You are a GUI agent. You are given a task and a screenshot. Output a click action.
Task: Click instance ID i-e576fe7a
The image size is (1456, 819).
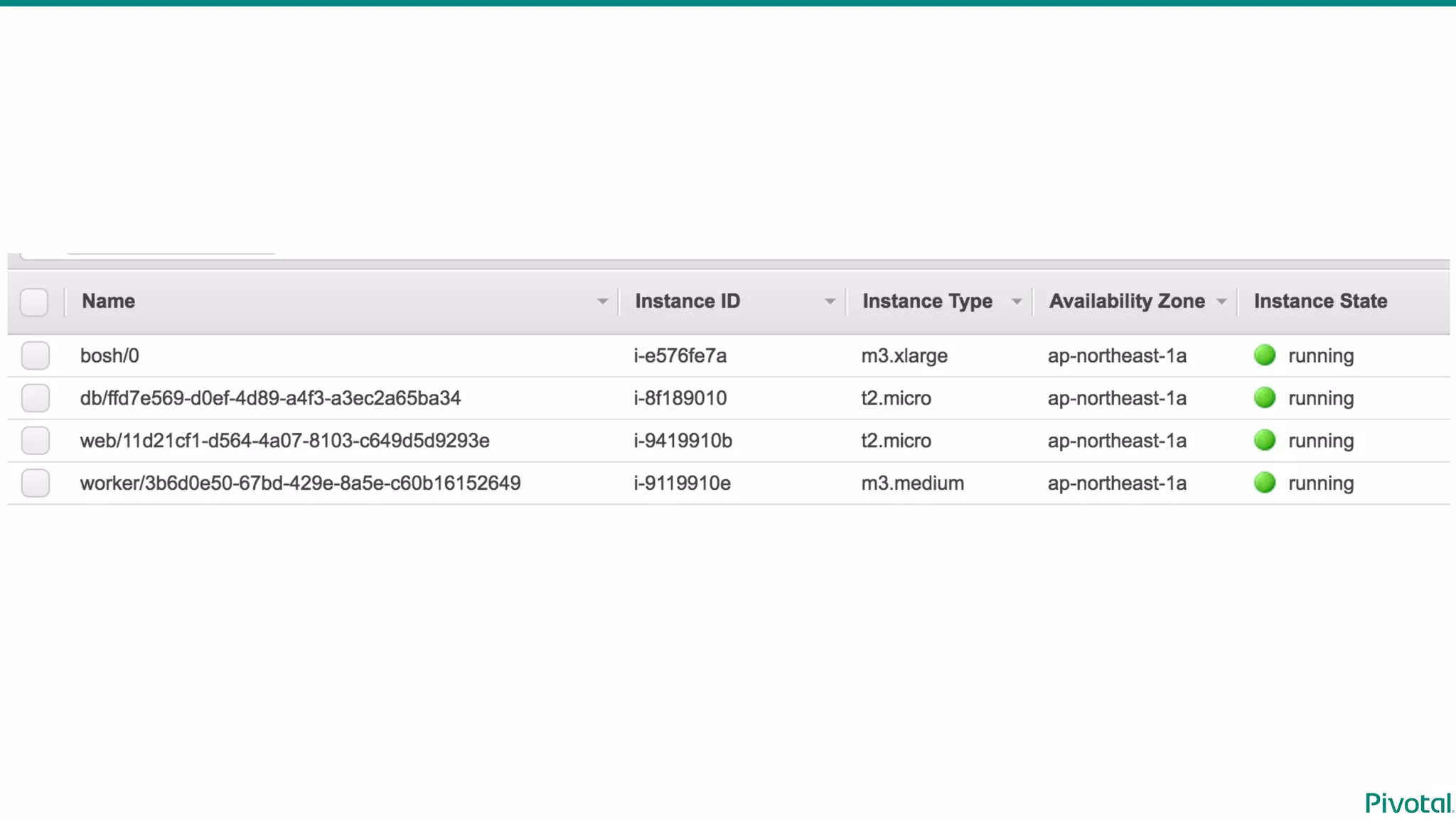click(x=680, y=355)
